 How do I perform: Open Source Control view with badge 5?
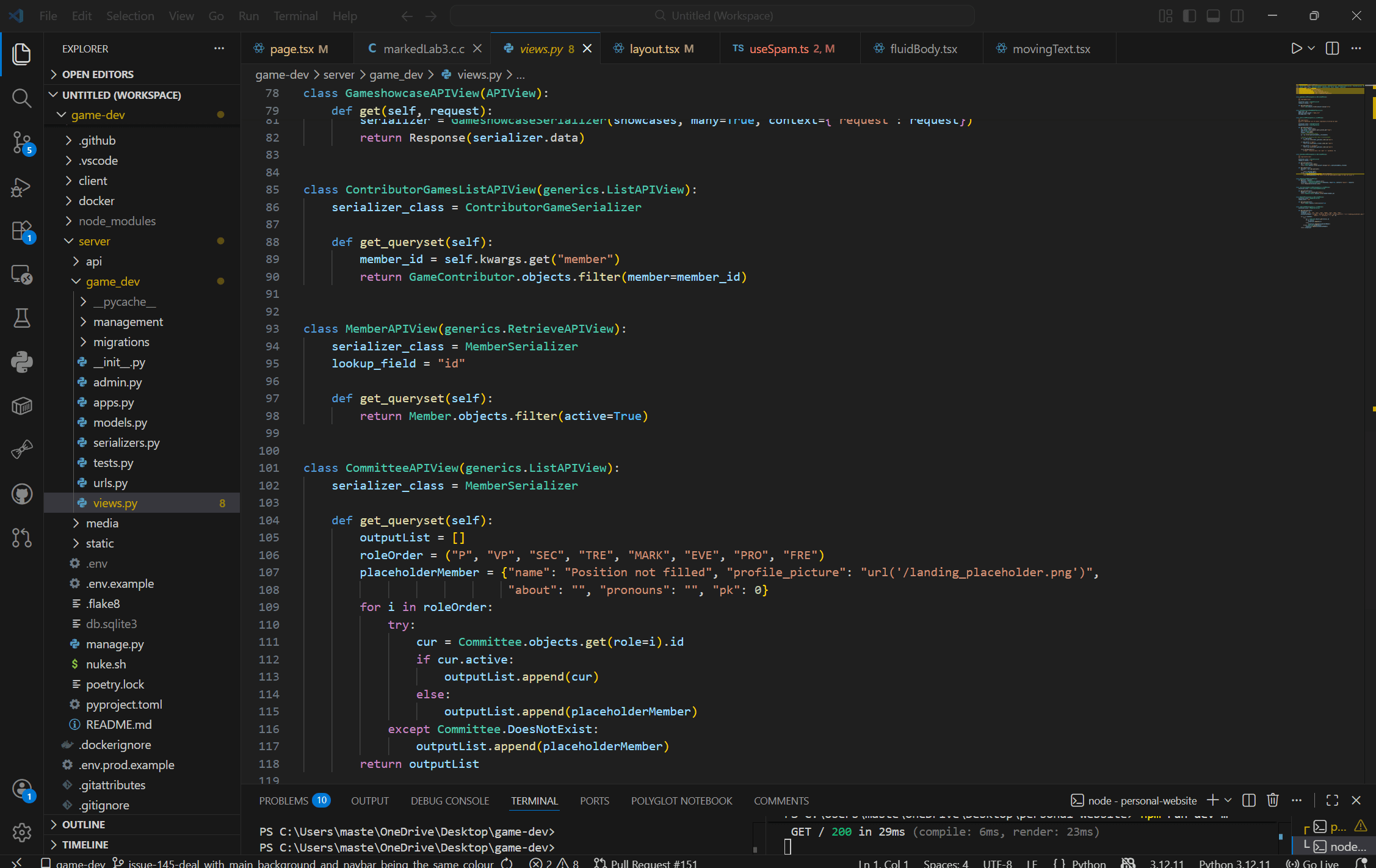pos(21,143)
